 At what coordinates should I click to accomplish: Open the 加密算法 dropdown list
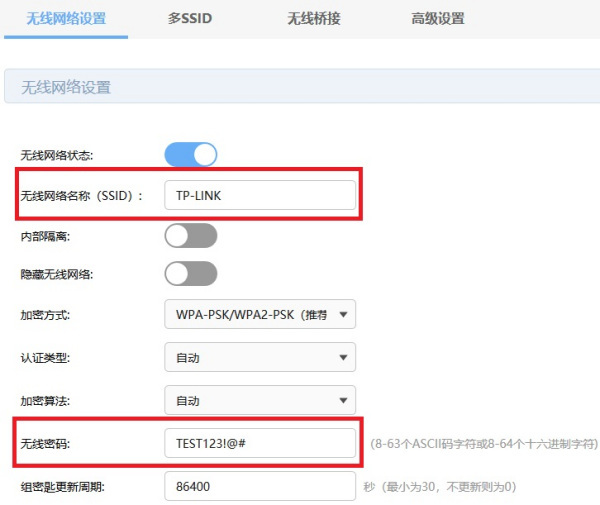[260, 400]
